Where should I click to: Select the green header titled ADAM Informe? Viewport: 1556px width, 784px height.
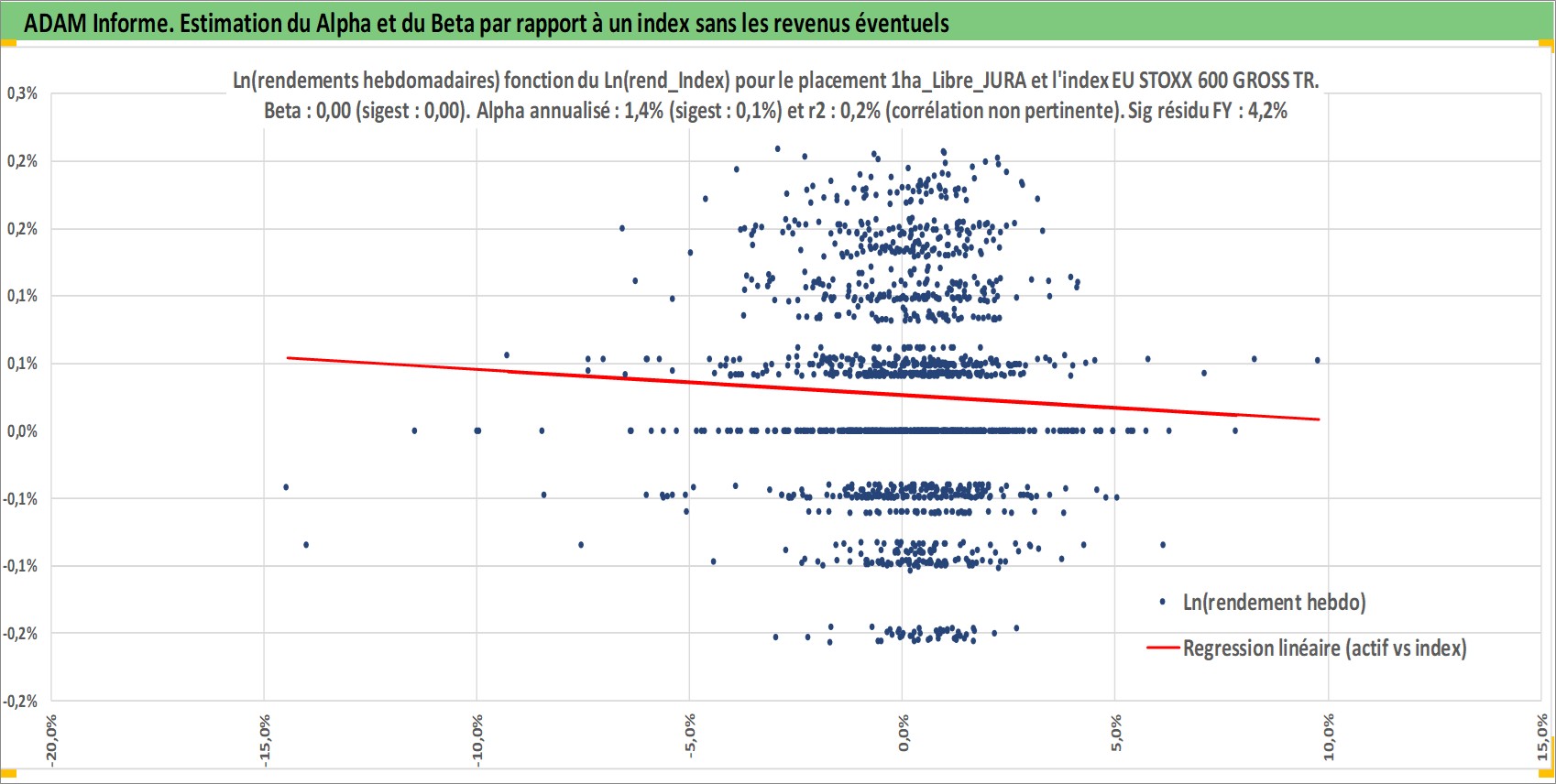pyautogui.click(x=777, y=22)
